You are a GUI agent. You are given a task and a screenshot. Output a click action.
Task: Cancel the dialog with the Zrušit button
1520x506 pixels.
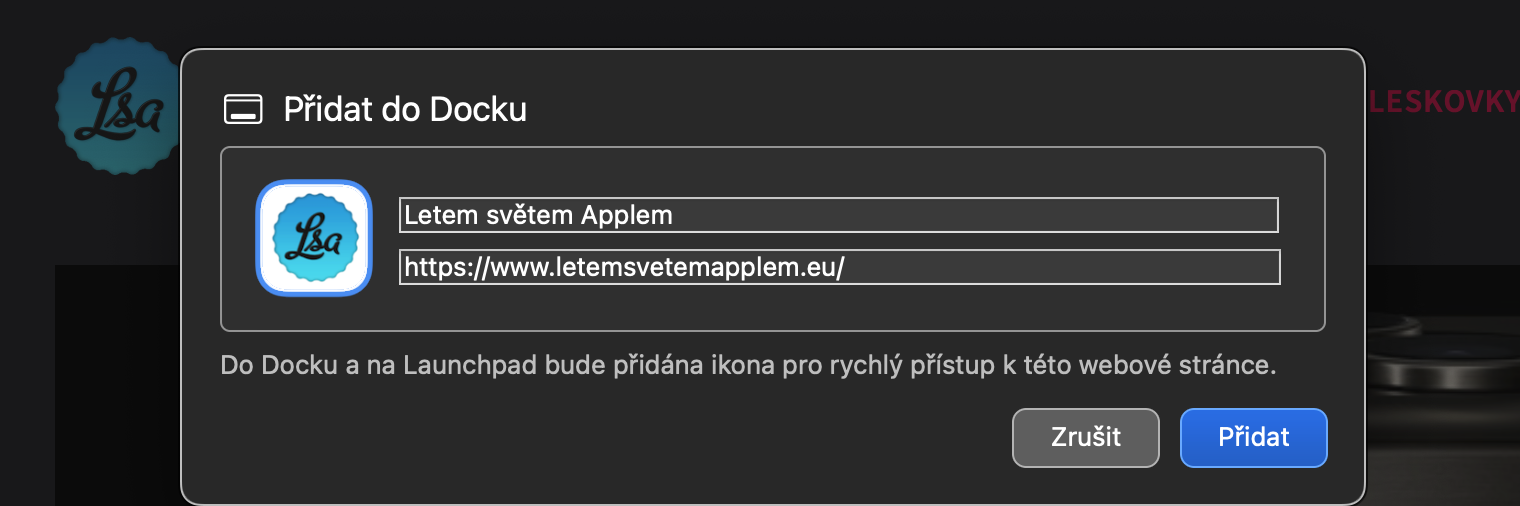[x=1085, y=437]
